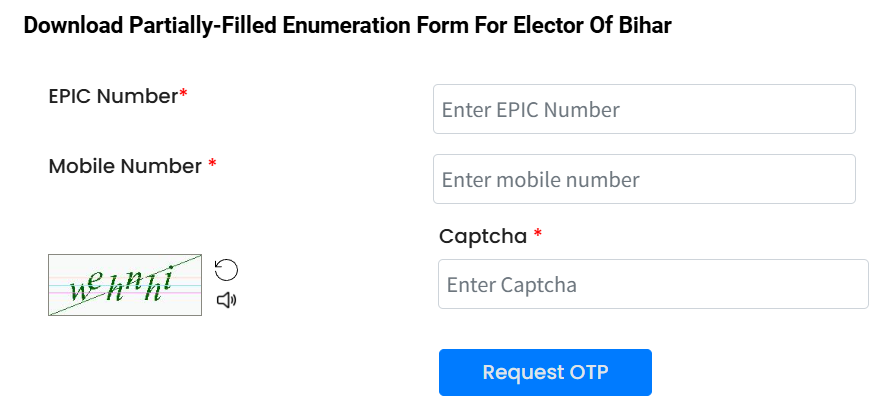Click the red asterisk beside Captcha
This screenshot has height=420, width=876.
point(537,234)
